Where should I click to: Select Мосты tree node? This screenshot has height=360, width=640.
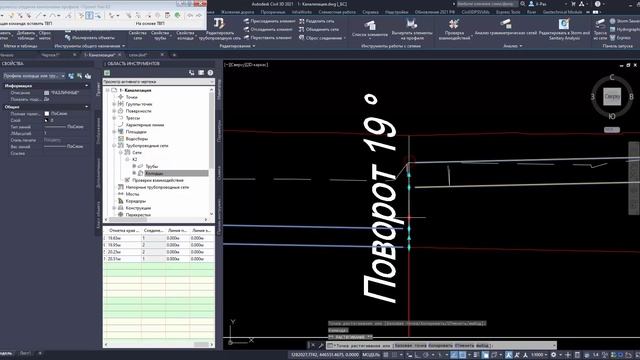point(132,194)
